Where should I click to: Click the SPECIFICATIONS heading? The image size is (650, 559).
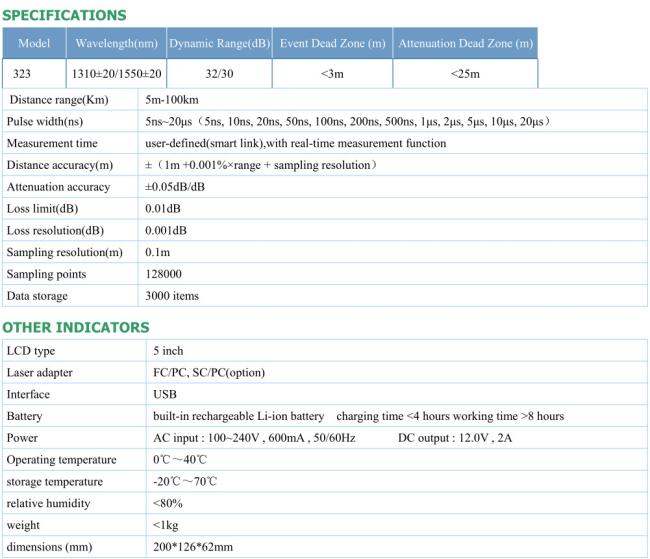[x=64, y=15]
